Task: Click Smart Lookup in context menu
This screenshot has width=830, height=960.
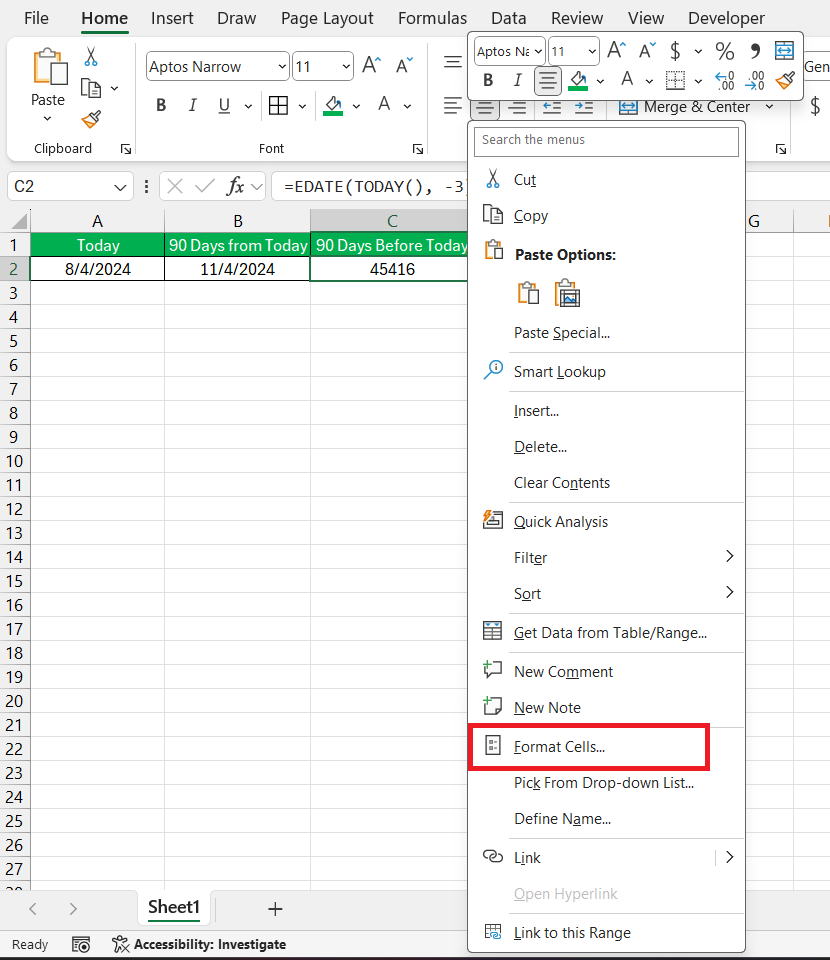Action: 559,372
